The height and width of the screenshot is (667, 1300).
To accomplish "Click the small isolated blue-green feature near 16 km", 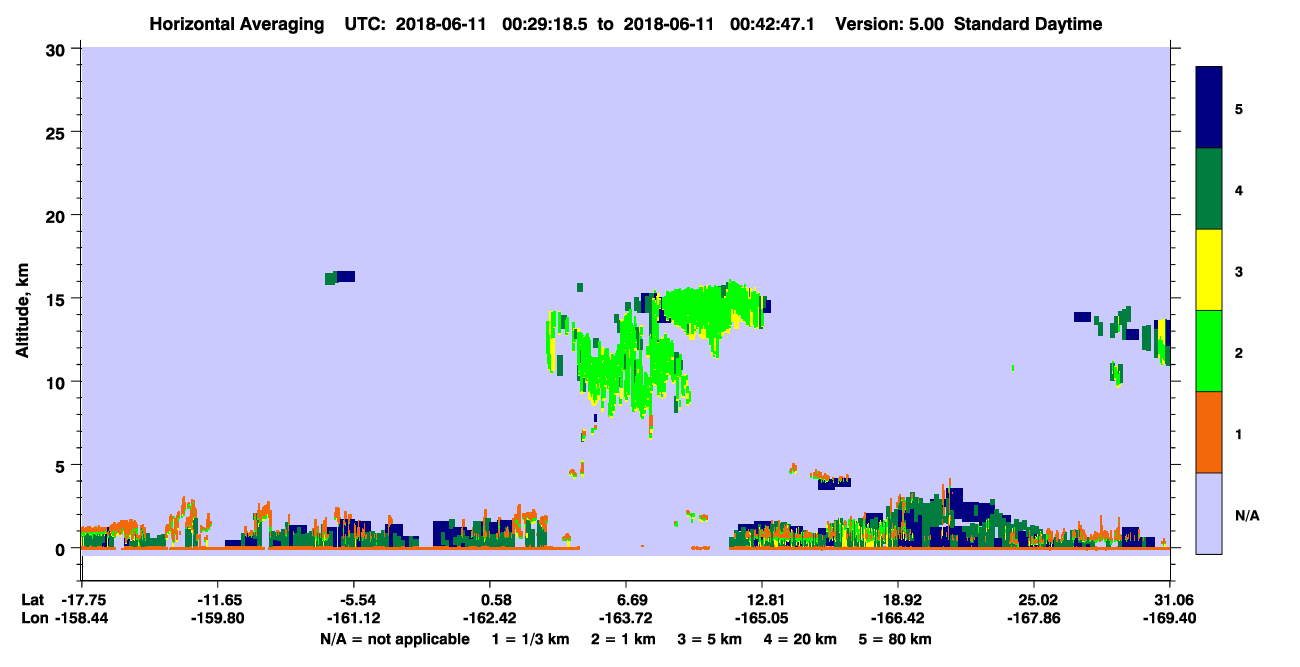I will (x=340, y=277).
